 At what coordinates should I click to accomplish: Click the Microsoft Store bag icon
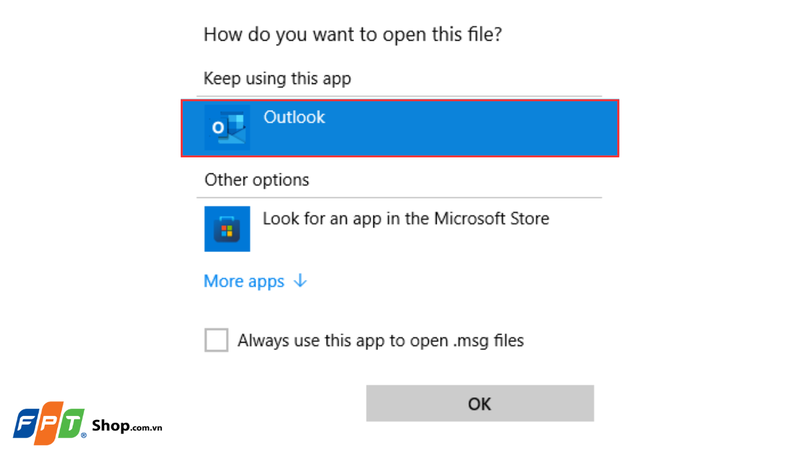[x=227, y=229]
